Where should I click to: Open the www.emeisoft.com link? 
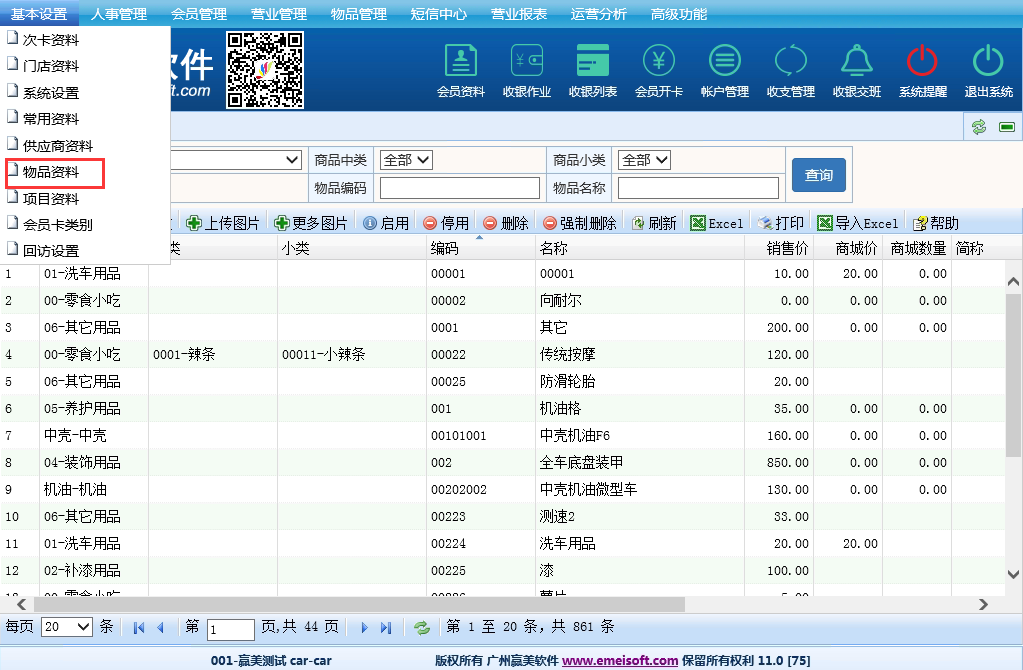coord(620,661)
